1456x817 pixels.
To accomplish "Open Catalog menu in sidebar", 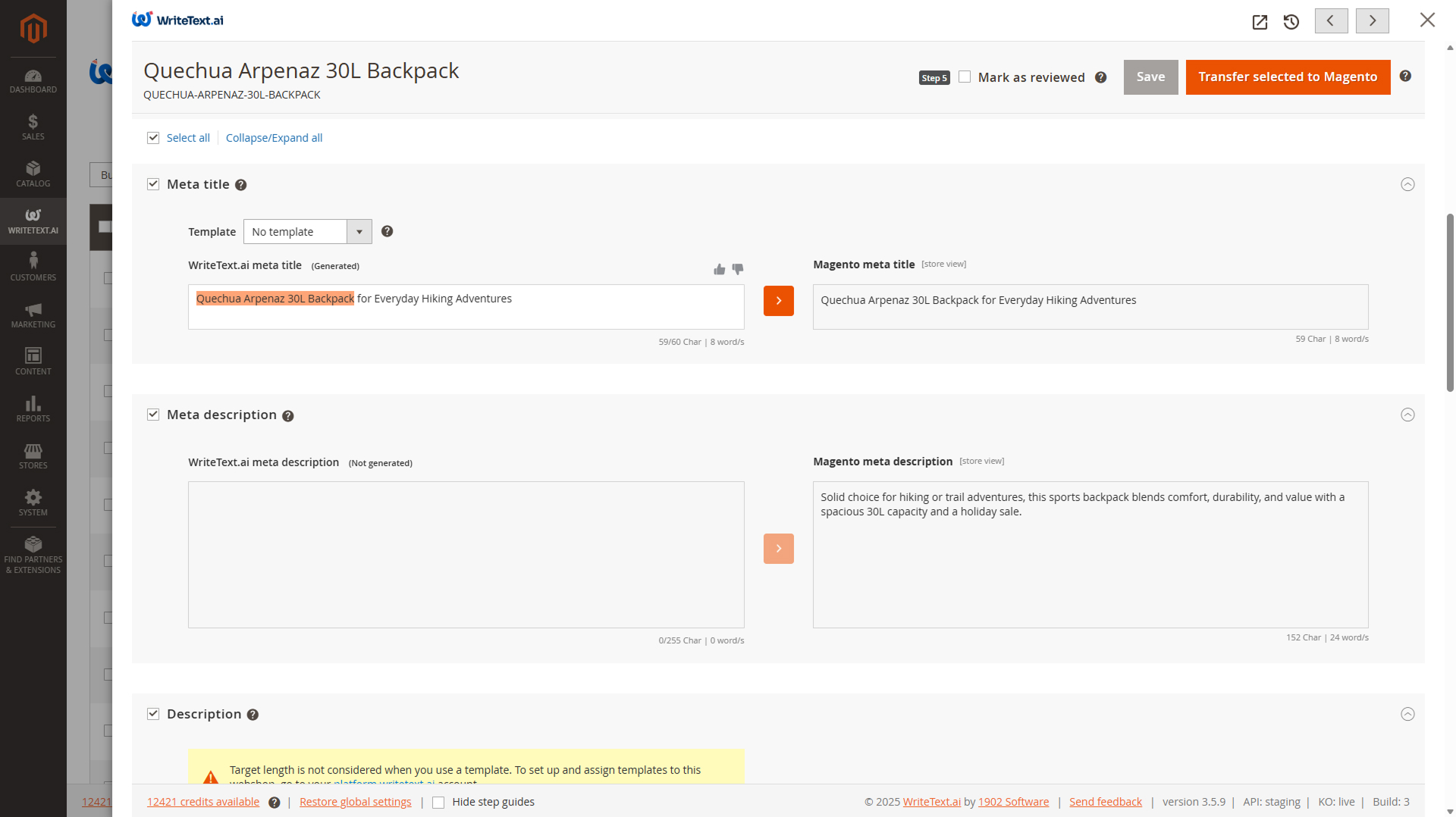I will point(33,174).
